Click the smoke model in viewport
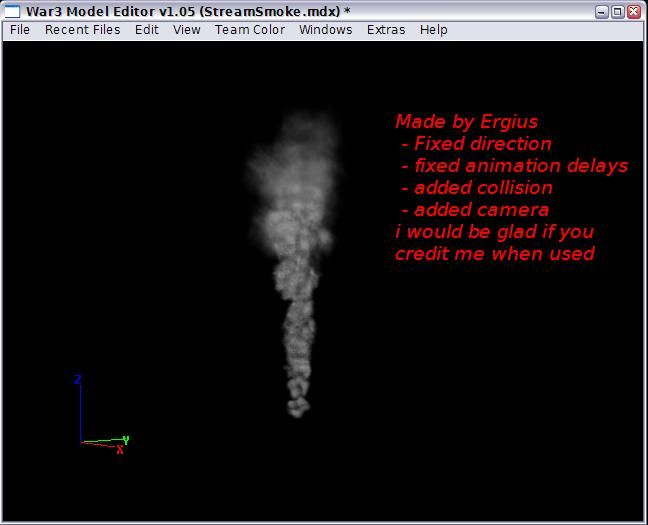648x525 pixels. [294, 265]
